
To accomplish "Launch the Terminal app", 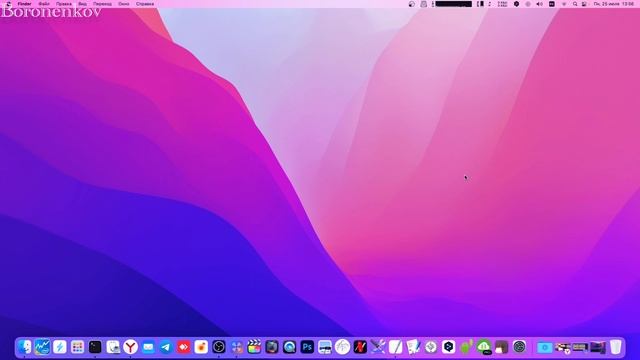I will point(95,347).
